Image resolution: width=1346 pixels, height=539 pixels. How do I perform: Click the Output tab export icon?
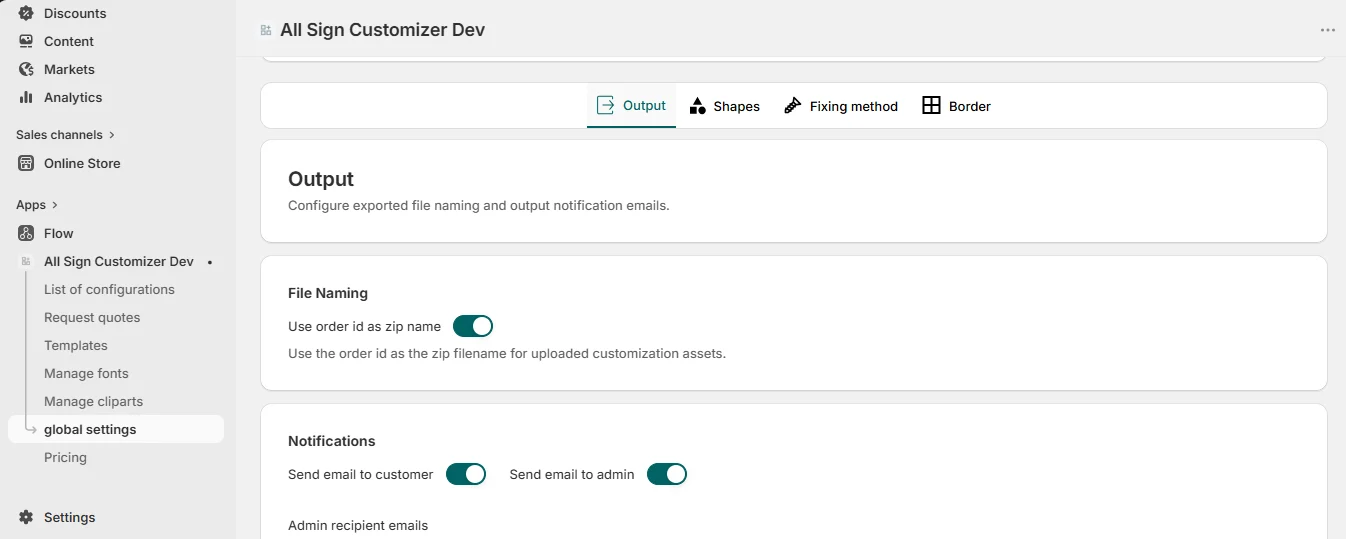(x=605, y=105)
